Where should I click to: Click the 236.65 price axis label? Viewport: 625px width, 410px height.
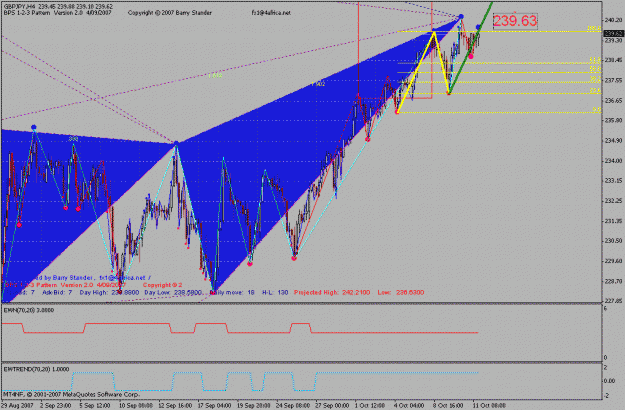(x=613, y=100)
